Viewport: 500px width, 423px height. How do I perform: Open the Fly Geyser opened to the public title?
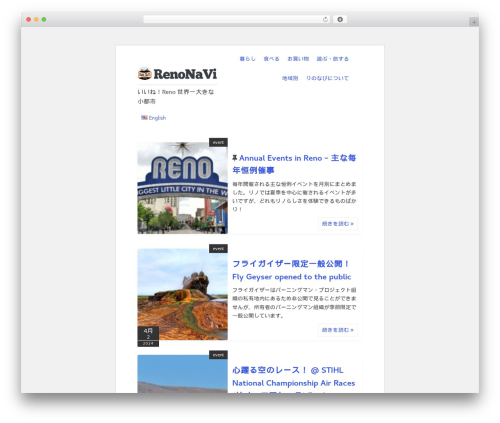coord(292,270)
